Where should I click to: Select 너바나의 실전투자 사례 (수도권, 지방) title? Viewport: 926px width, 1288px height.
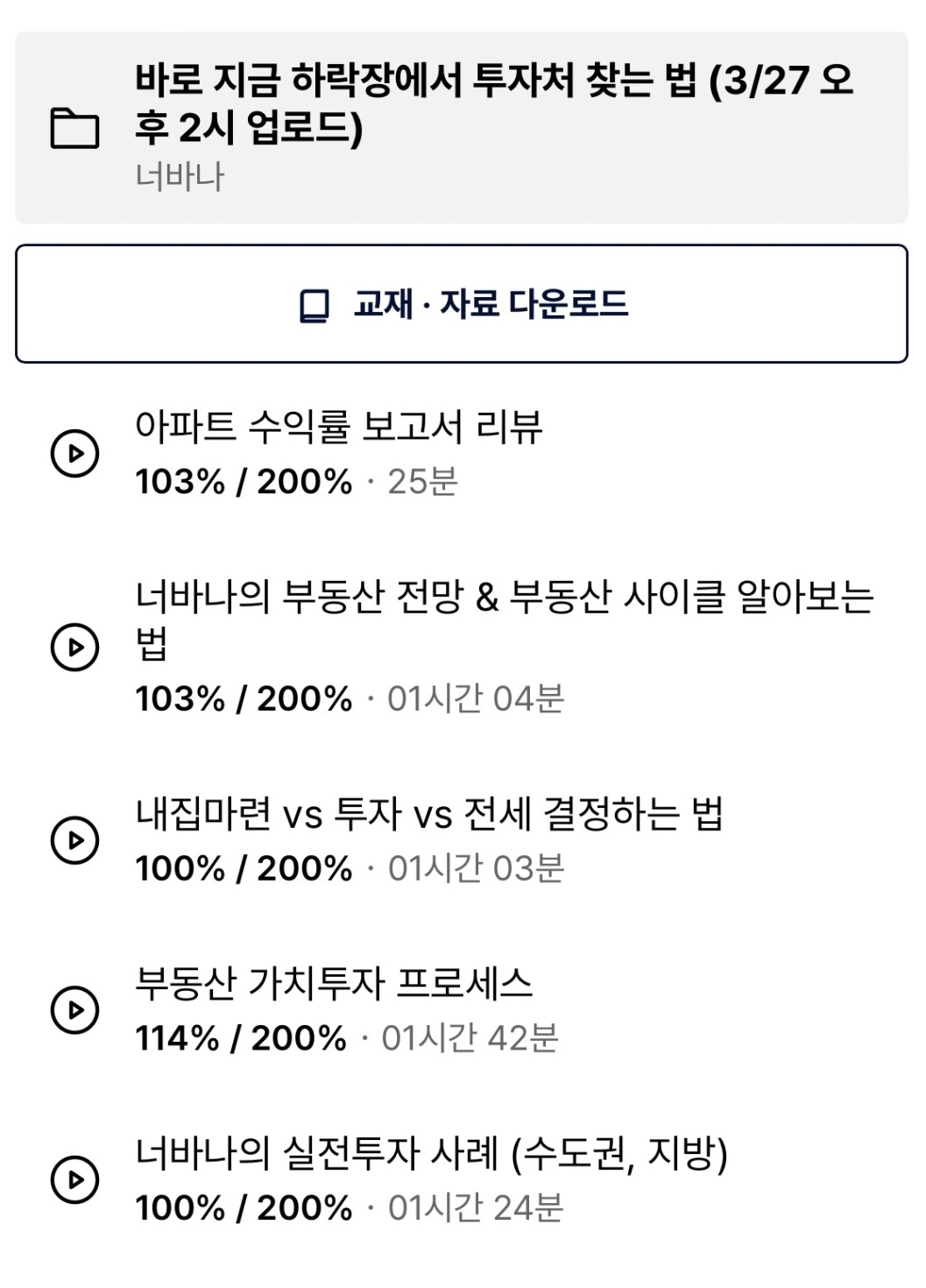pos(431,1153)
